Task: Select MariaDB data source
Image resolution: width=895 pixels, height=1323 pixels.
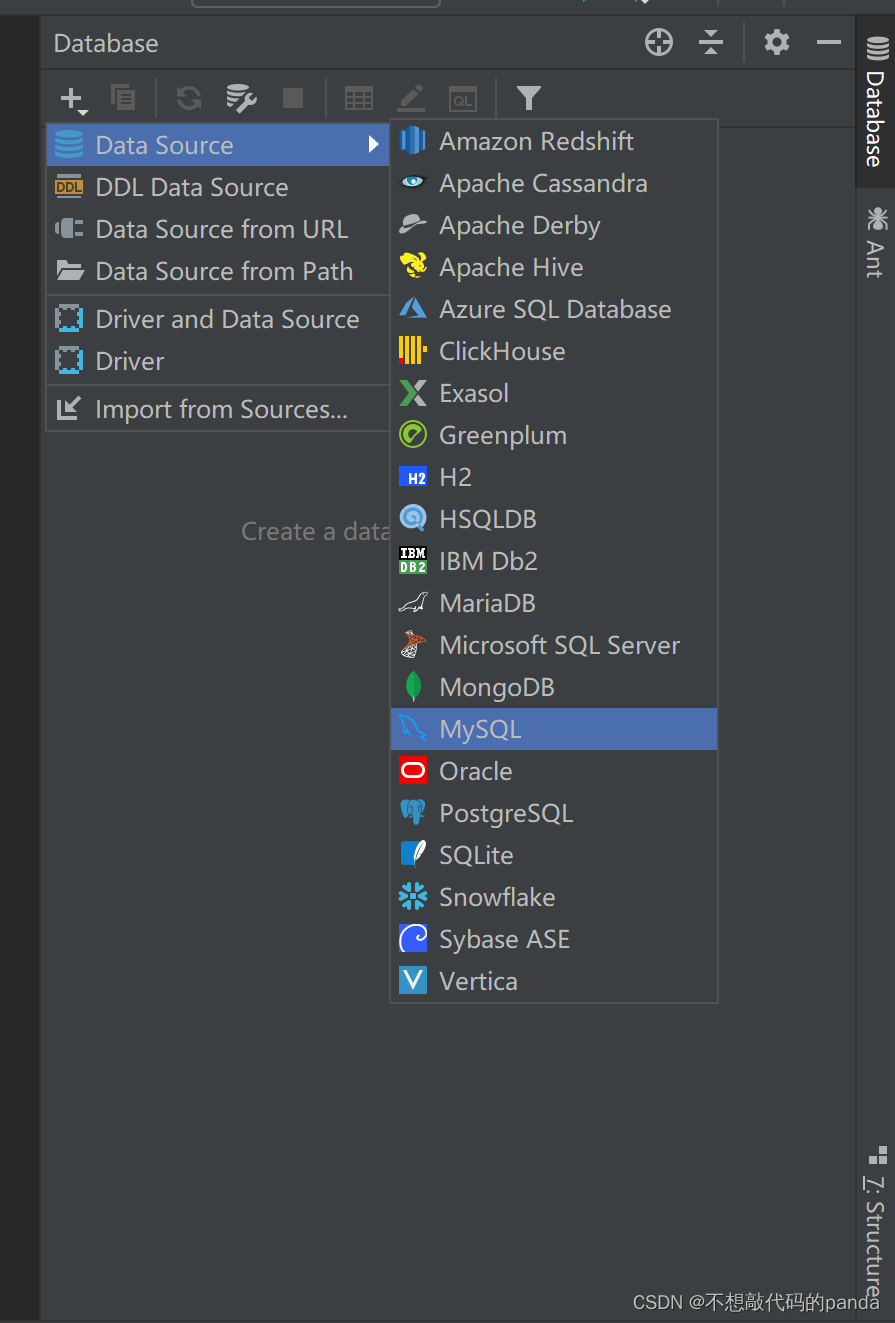Action: pyautogui.click(x=554, y=603)
